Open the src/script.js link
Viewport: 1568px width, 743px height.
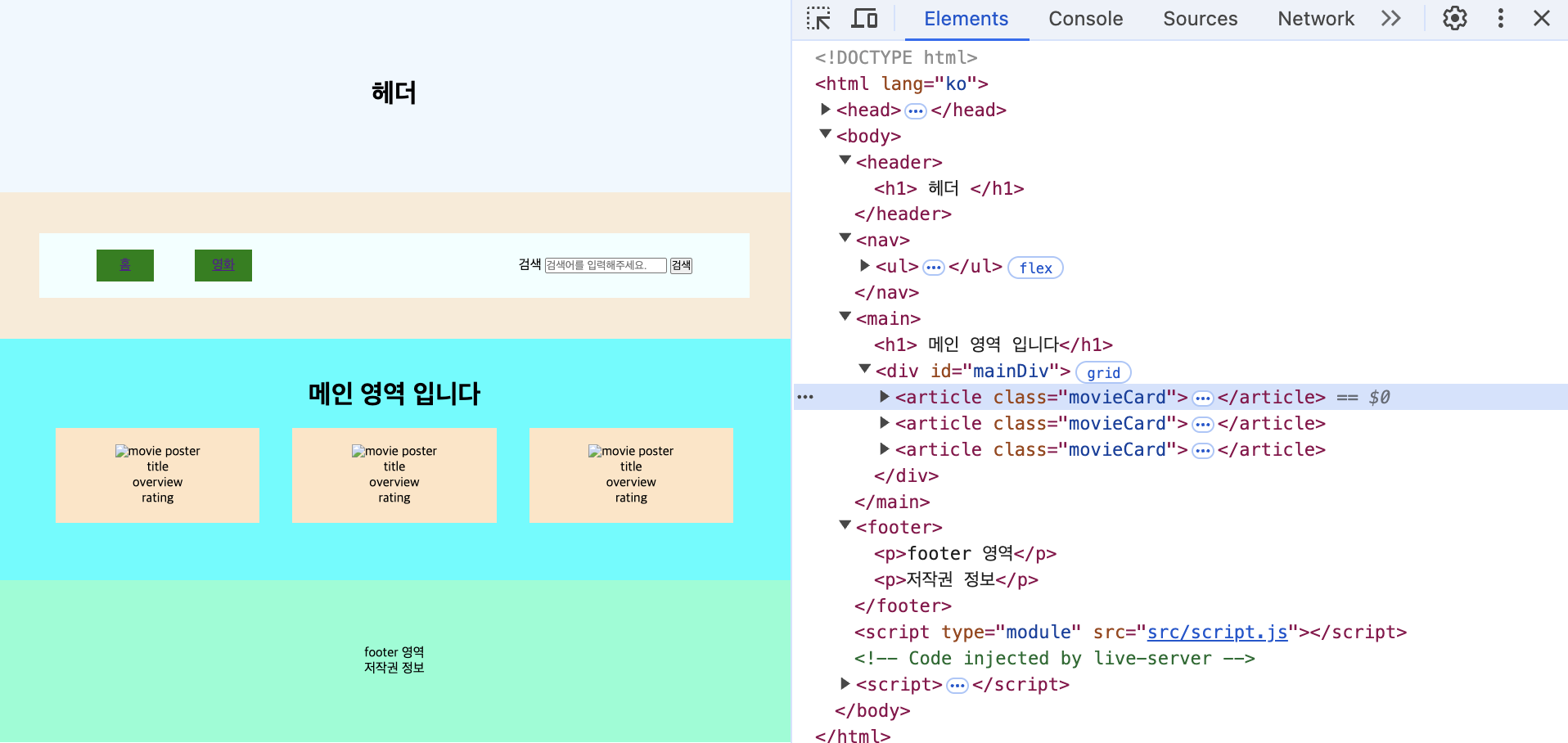click(1218, 632)
